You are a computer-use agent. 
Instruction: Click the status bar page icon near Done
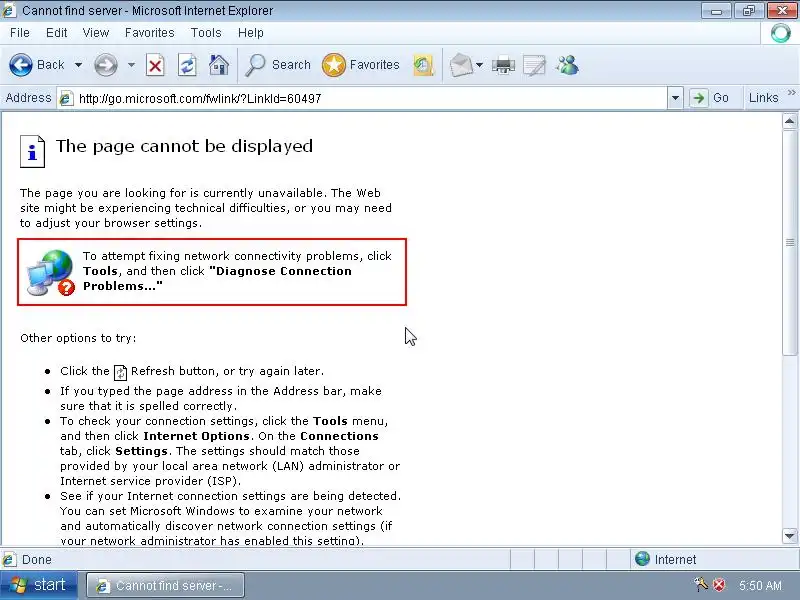click(x=9, y=560)
